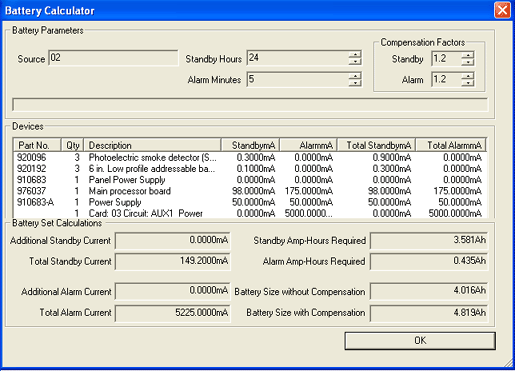Raise the Alarm compensation factor spinner
This screenshot has height=371, width=515.
468,76
